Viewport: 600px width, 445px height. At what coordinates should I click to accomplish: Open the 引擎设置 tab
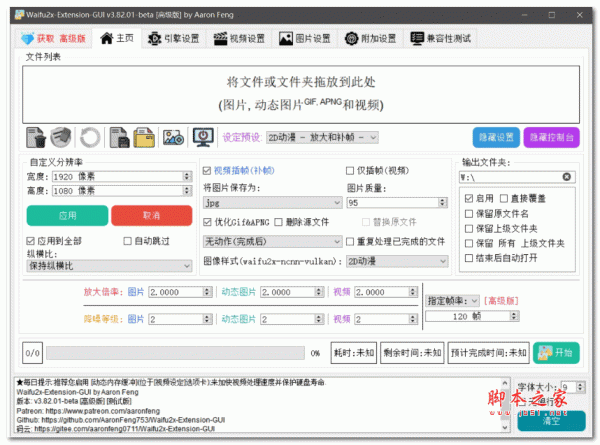tap(174, 39)
